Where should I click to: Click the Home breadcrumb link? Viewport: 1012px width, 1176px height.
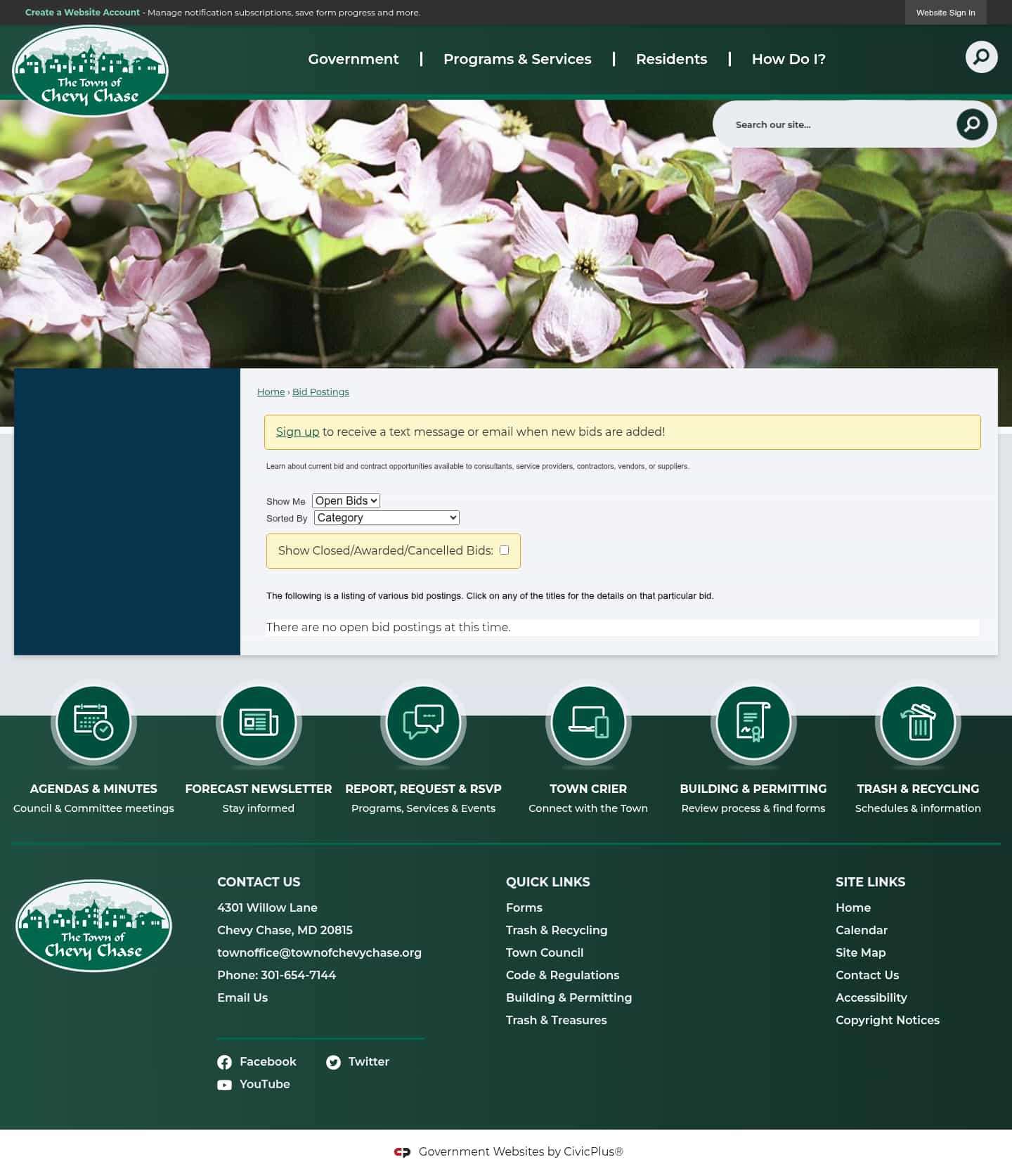point(271,392)
